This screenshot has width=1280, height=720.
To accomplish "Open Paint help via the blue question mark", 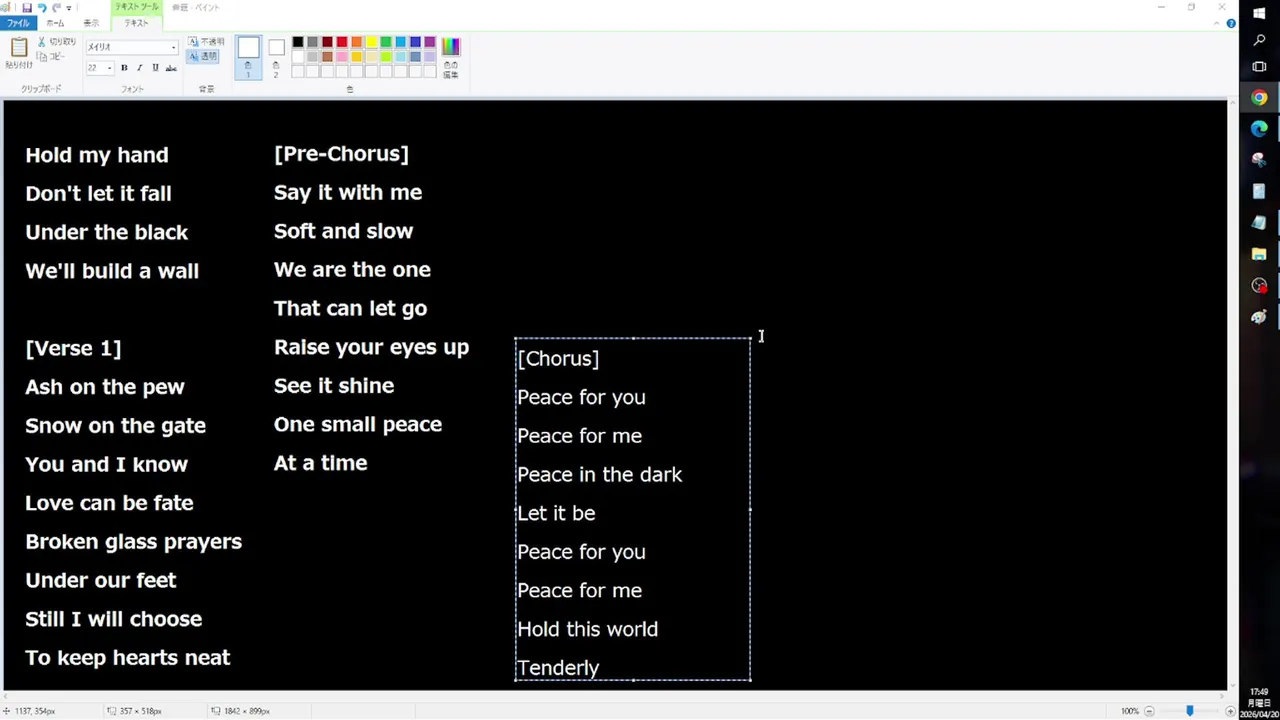I will [x=1231, y=23].
